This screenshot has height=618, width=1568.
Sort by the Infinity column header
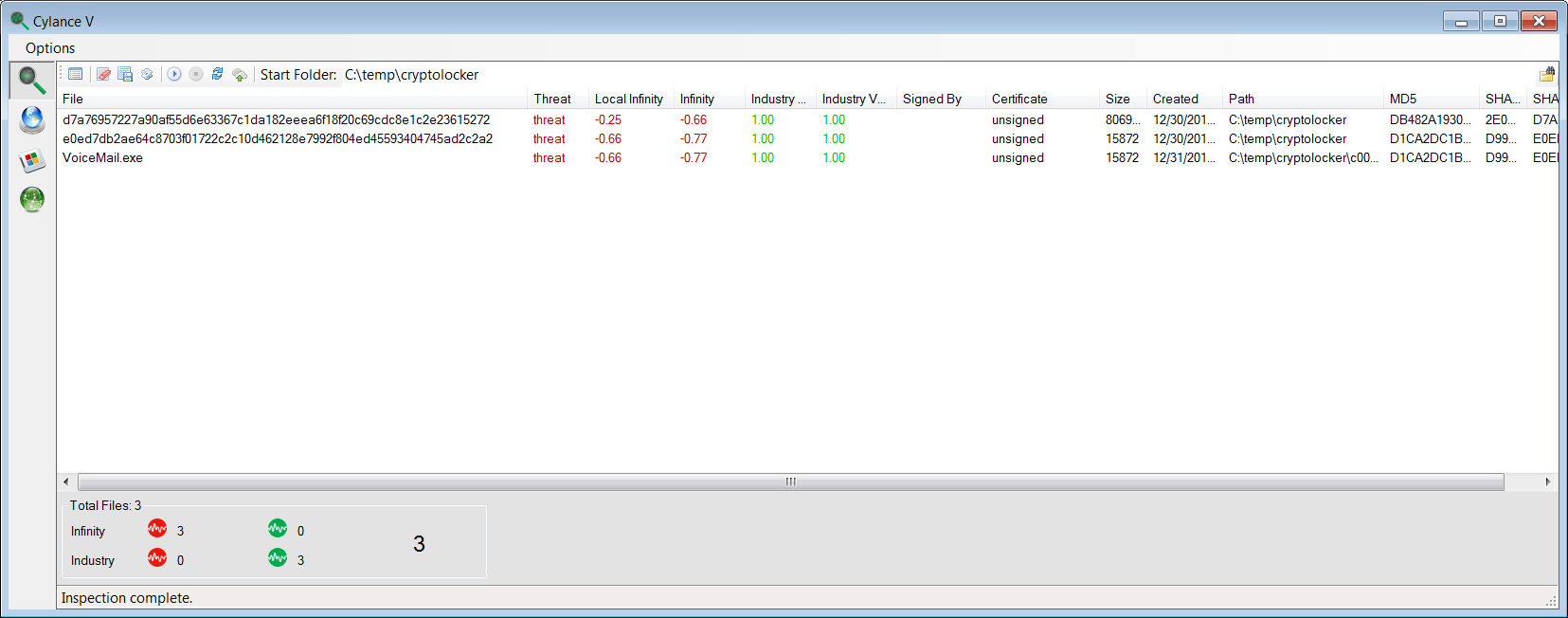pos(710,99)
